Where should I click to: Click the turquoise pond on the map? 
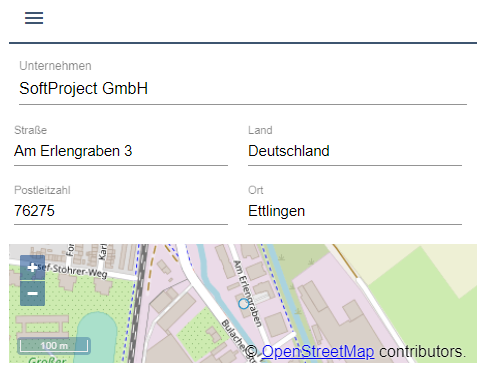(x=96, y=337)
